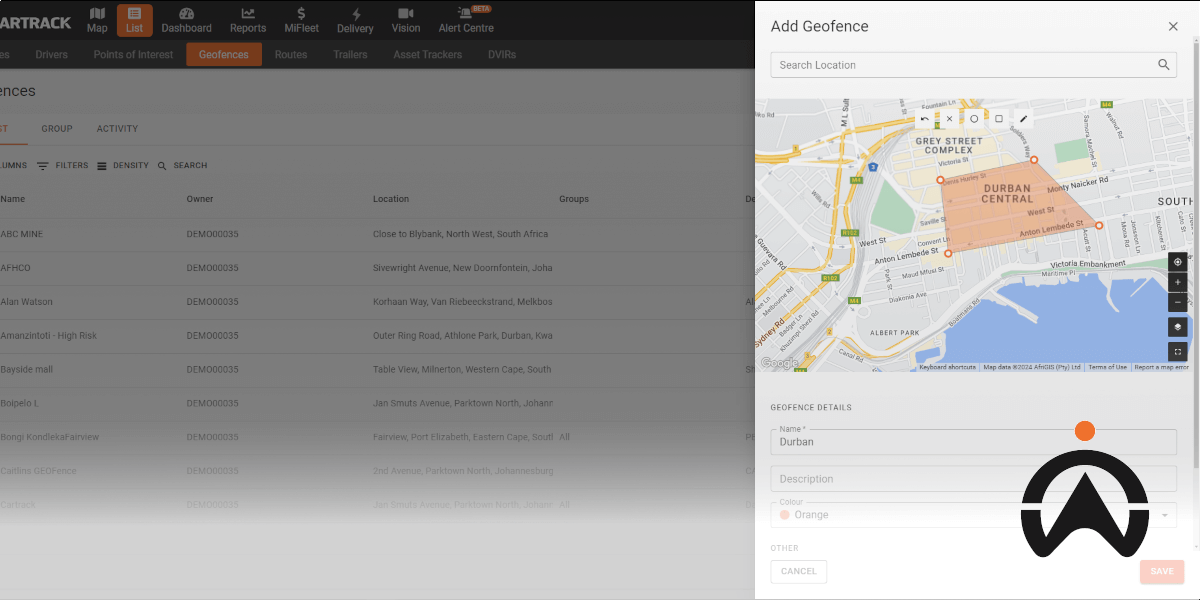Select the rectangle drawing tool

[x=999, y=119]
